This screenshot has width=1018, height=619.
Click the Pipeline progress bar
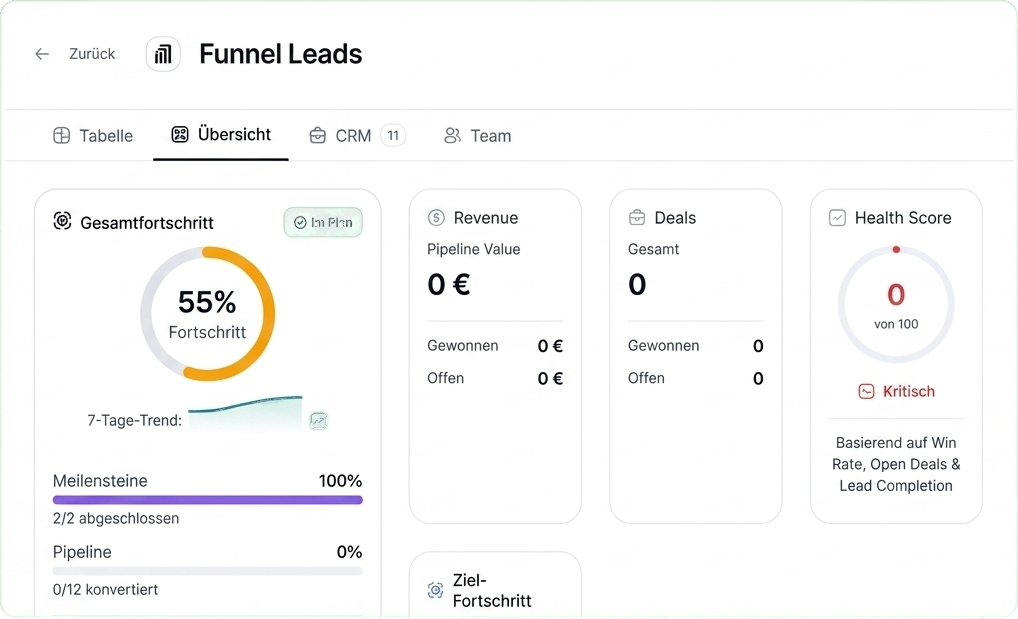click(x=208, y=572)
